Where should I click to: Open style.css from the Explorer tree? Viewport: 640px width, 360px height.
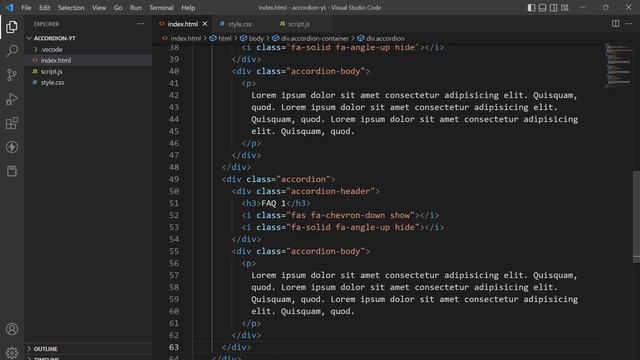(x=52, y=82)
